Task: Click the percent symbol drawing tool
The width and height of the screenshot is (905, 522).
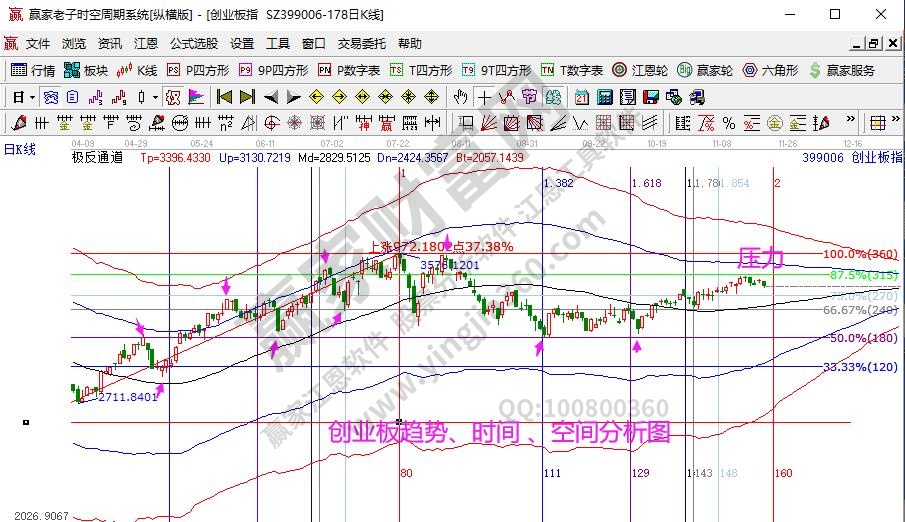Action: [x=728, y=123]
